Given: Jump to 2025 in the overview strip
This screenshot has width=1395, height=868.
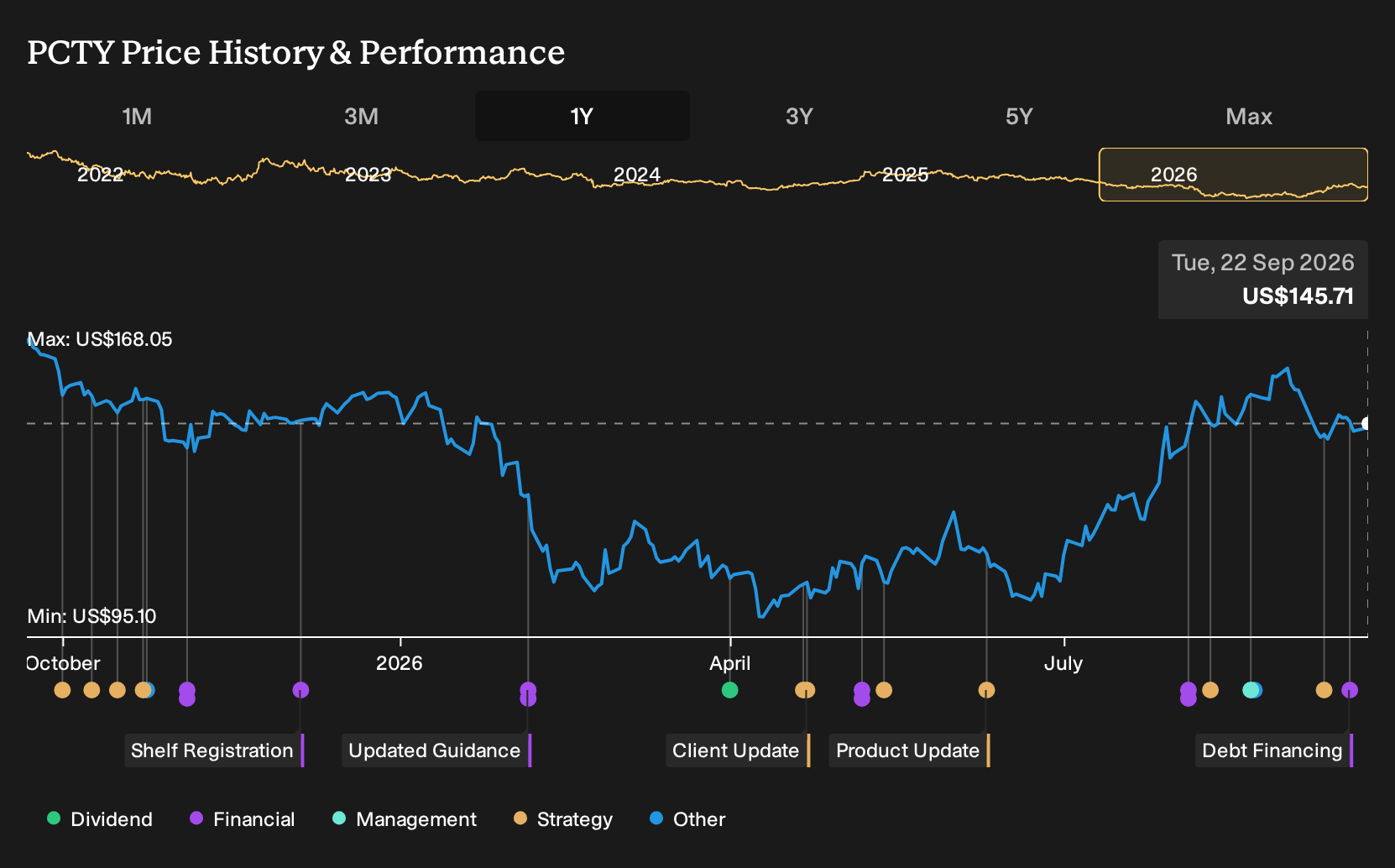Looking at the screenshot, I should [905, 175].
